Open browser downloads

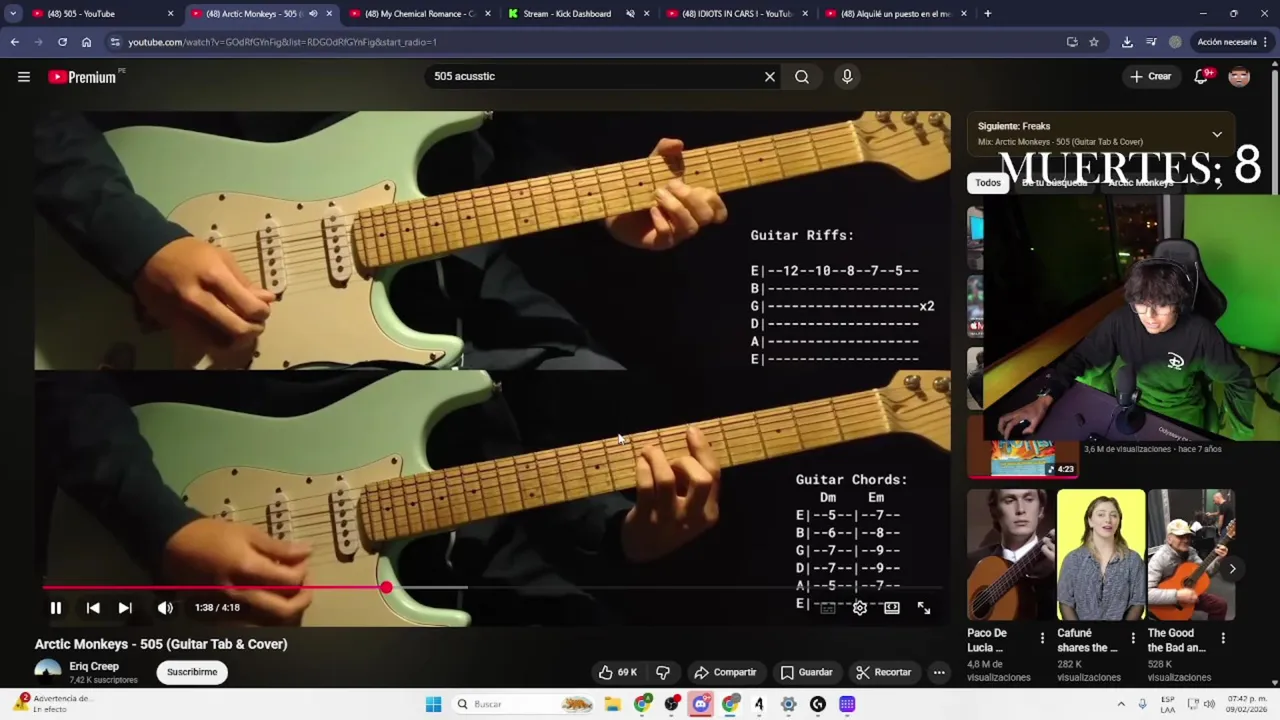[x=1127, y=42]
